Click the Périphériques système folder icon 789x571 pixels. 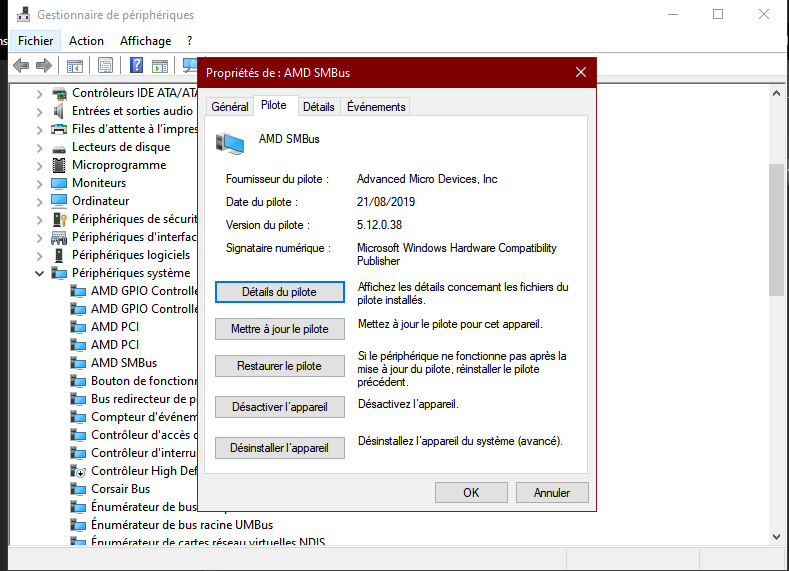click(59, 273)
